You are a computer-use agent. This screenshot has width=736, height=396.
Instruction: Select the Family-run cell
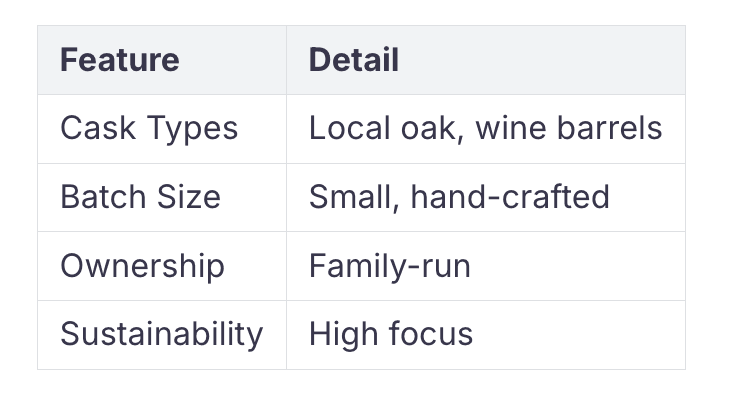tap(486, 266)
